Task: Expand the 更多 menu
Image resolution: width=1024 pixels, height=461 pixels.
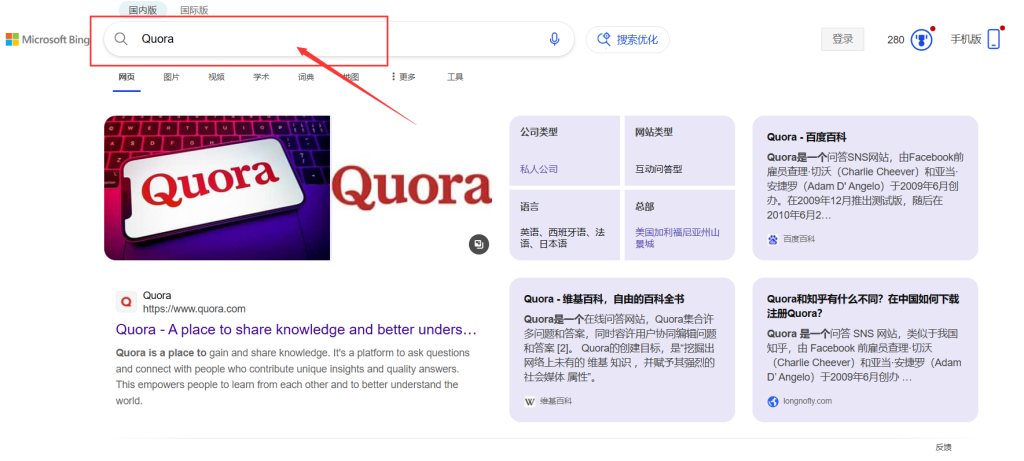Action: click(404, 76)
